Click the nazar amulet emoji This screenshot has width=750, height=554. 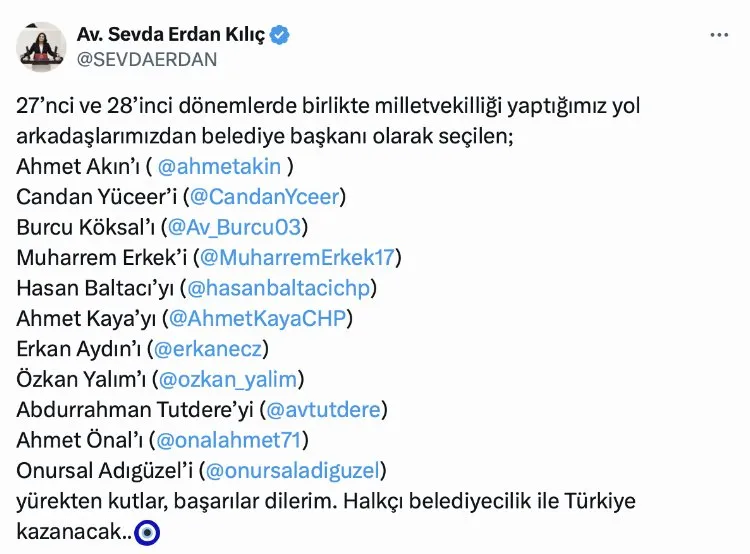pos(147,531)
